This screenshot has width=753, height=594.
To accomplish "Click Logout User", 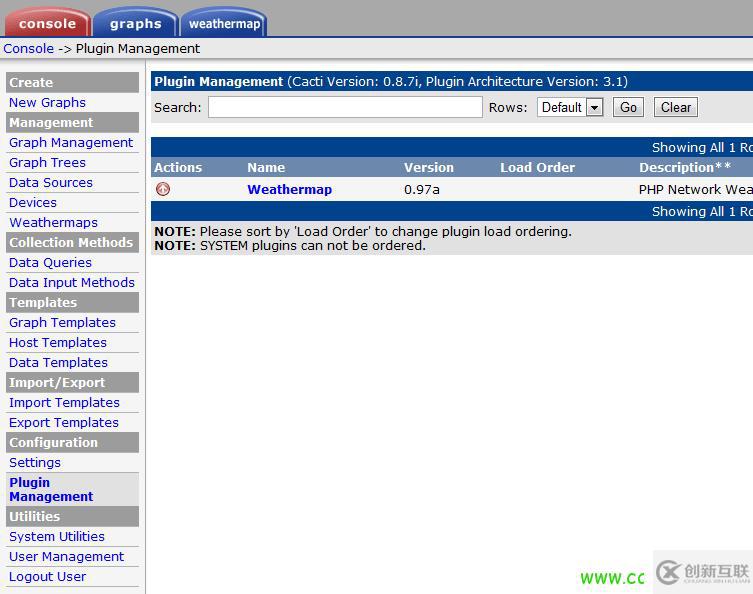I will 48,576.
